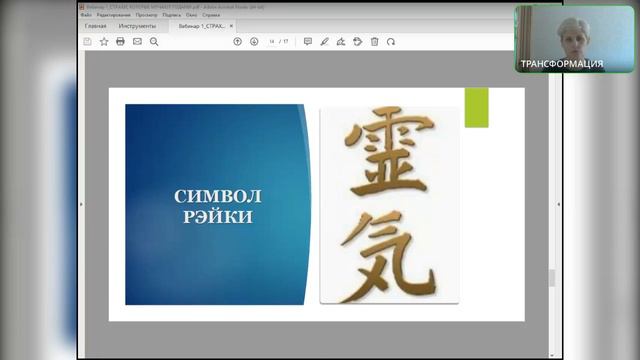Send file by email envelope icon
The width and height of the screenshot is (640, 360).
point(138,42)
